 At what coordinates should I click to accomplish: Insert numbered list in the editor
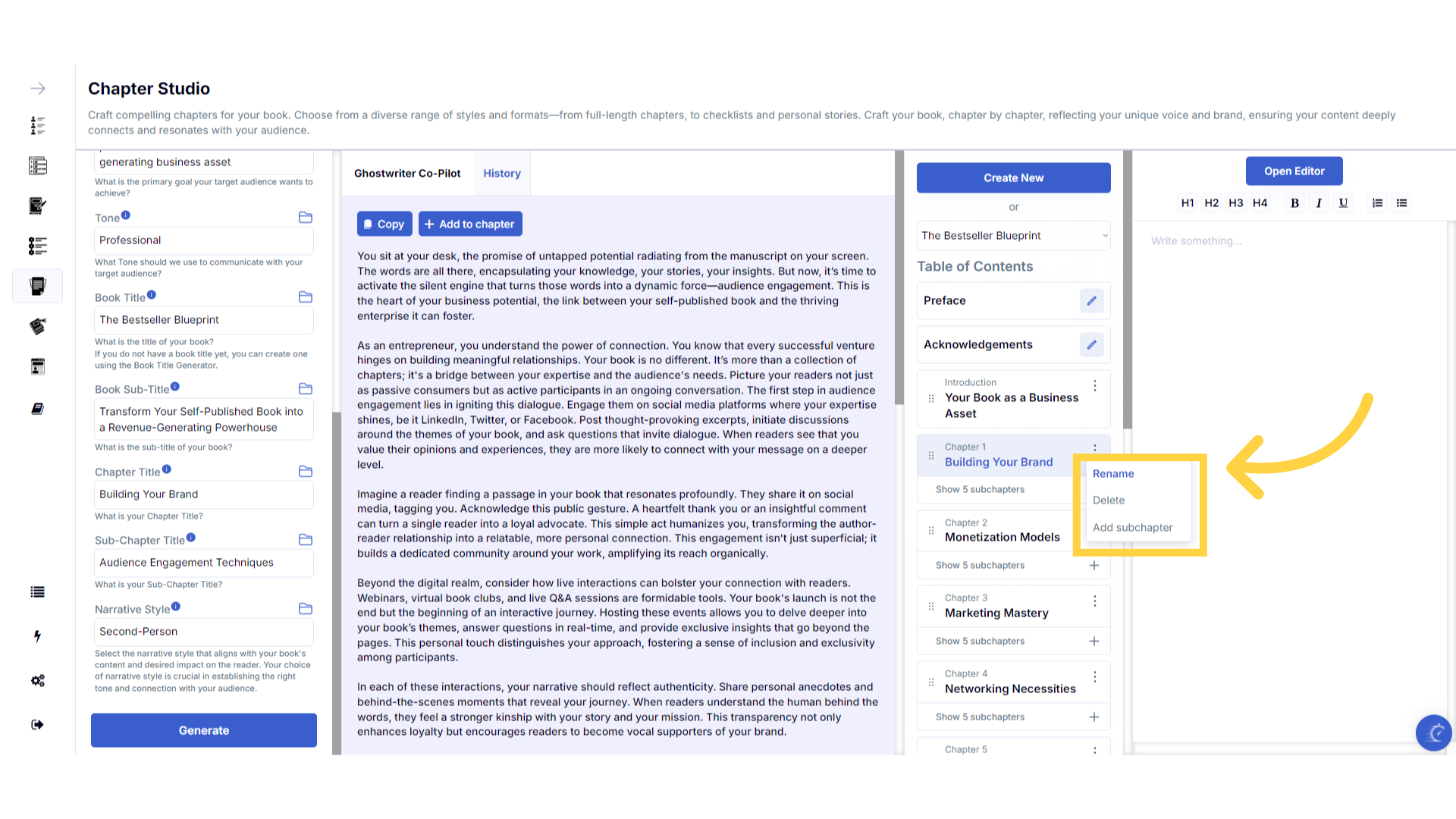pos(1377,203)
